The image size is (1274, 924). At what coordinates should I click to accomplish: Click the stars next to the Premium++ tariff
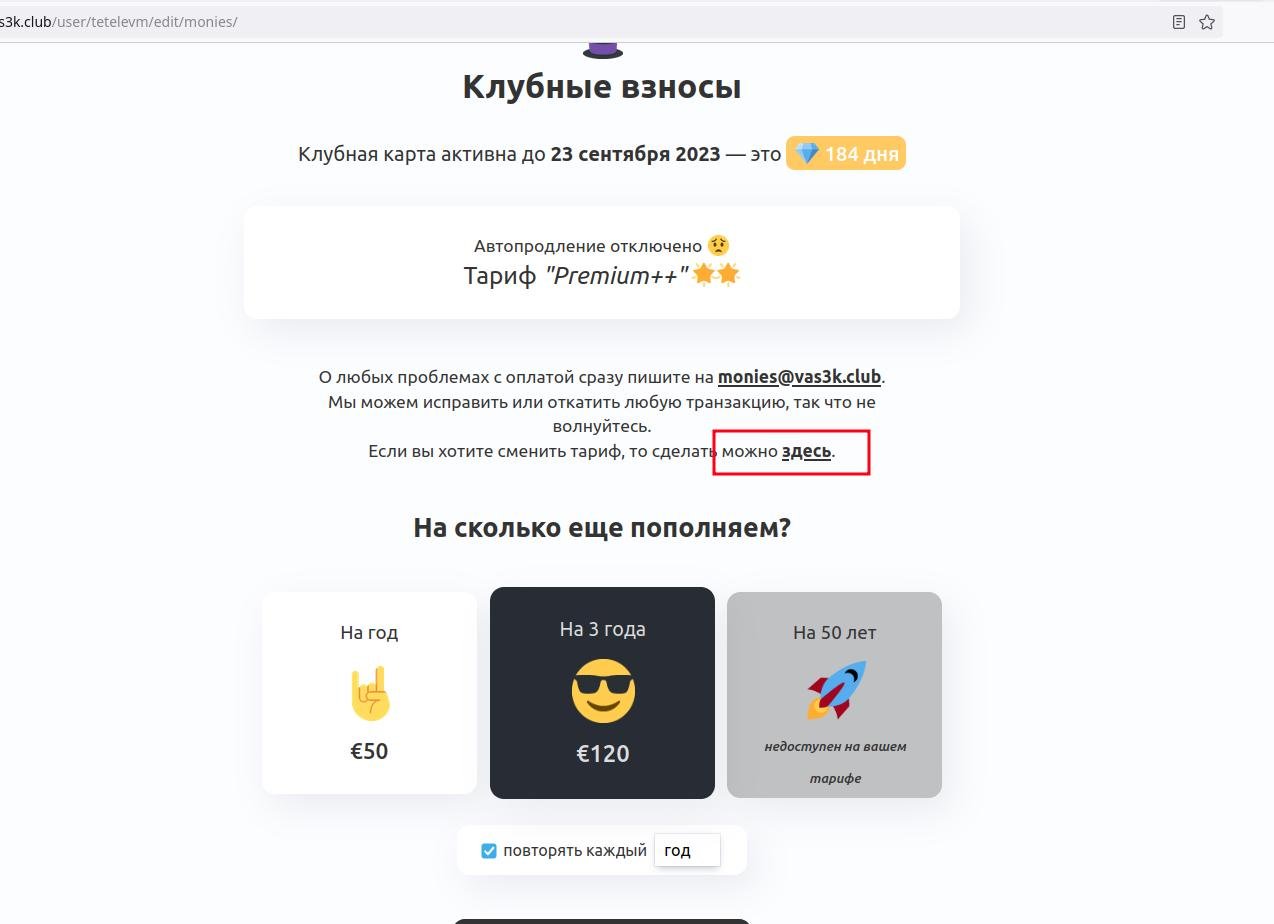(717, 275)
